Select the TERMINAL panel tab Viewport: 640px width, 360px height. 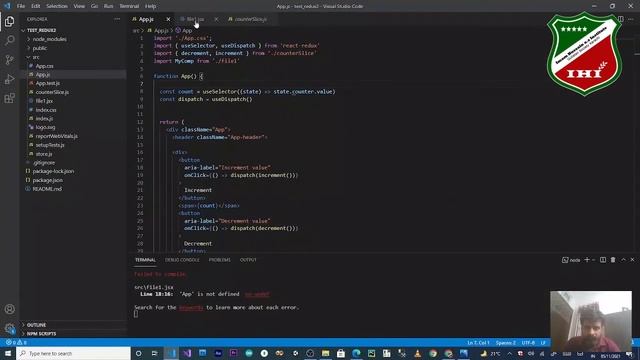point(145,260)
